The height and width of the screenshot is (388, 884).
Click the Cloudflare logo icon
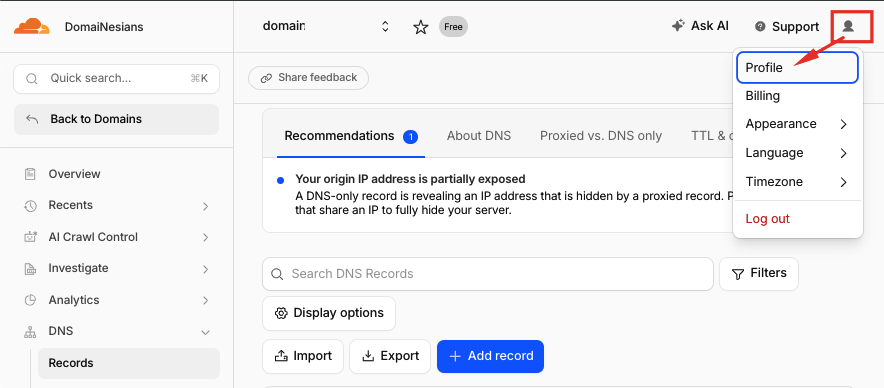32,27
